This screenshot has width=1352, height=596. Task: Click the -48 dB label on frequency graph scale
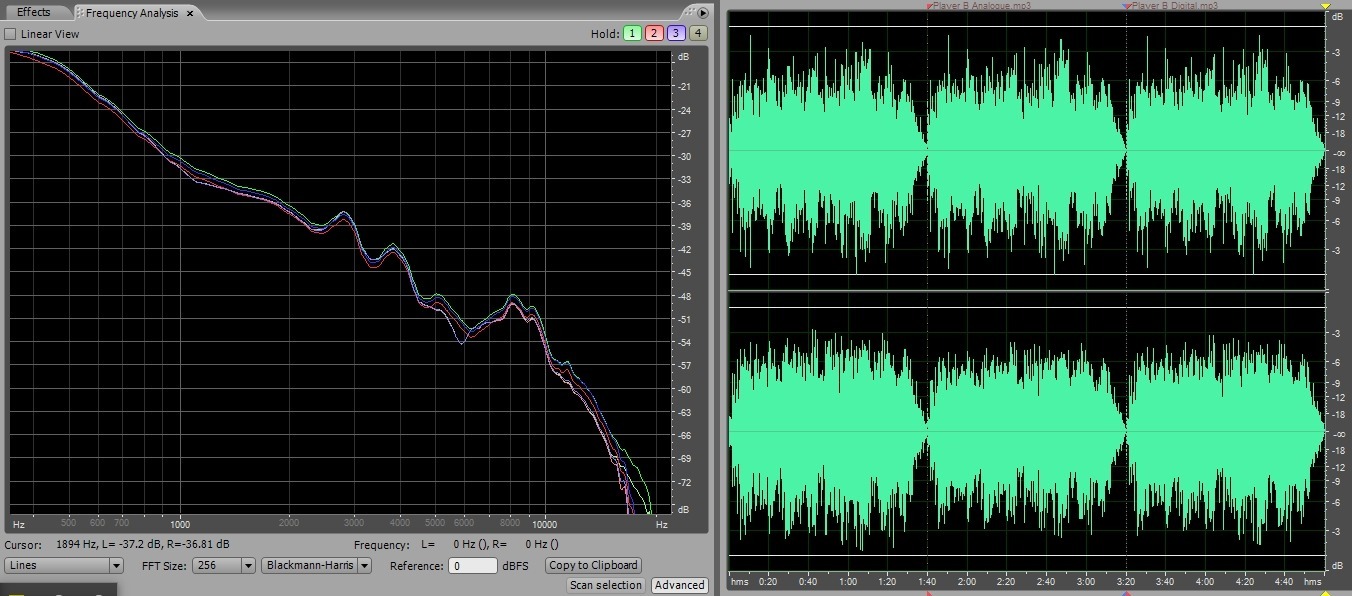[x=685, y=296]
